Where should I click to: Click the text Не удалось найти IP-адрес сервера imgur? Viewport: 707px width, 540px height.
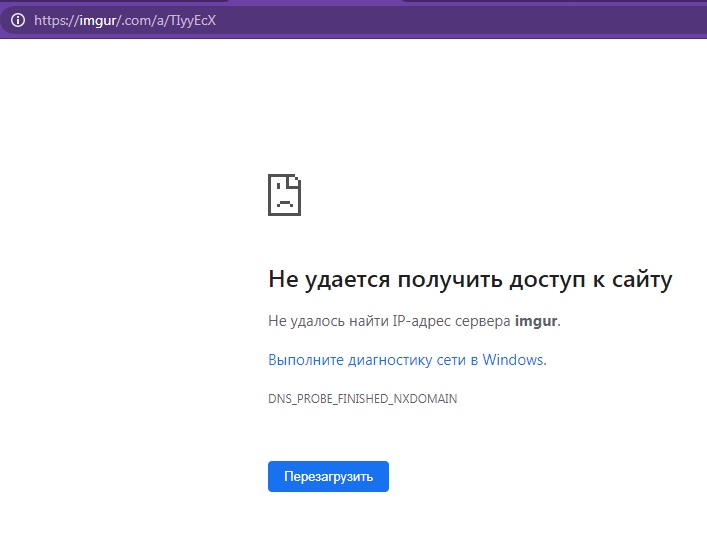(x=414, y=321)
